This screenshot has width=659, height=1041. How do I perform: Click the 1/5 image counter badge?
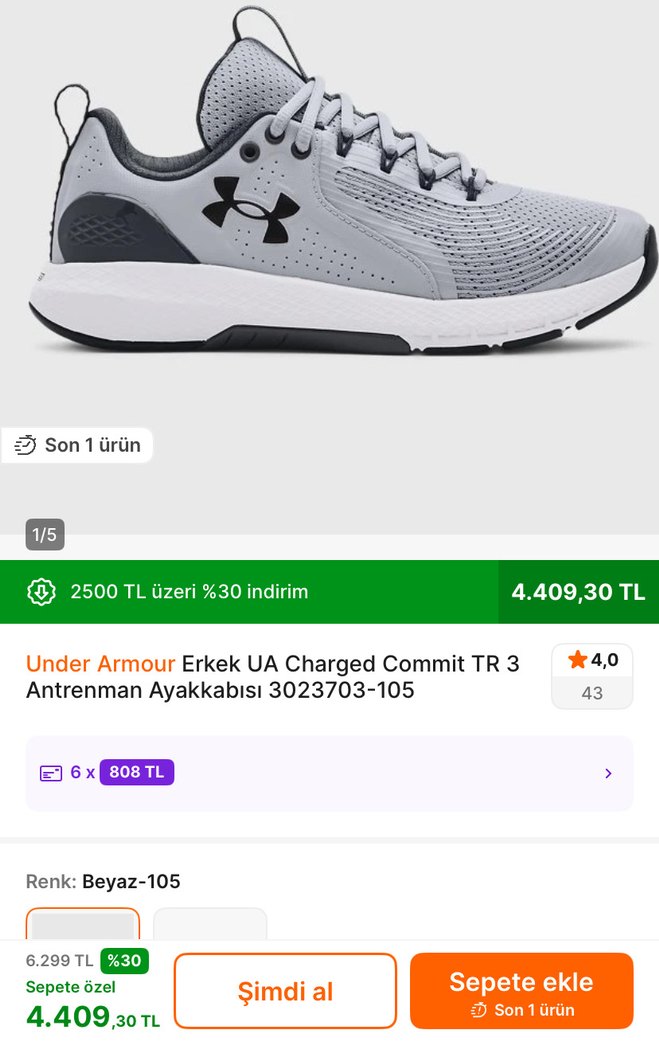(45, 534)
